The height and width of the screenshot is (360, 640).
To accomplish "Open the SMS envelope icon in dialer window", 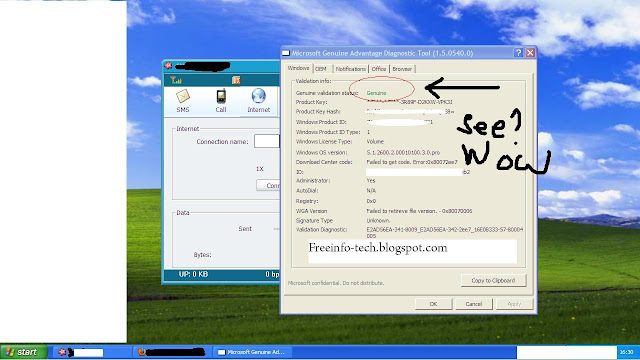I will (x=182, y=96).
